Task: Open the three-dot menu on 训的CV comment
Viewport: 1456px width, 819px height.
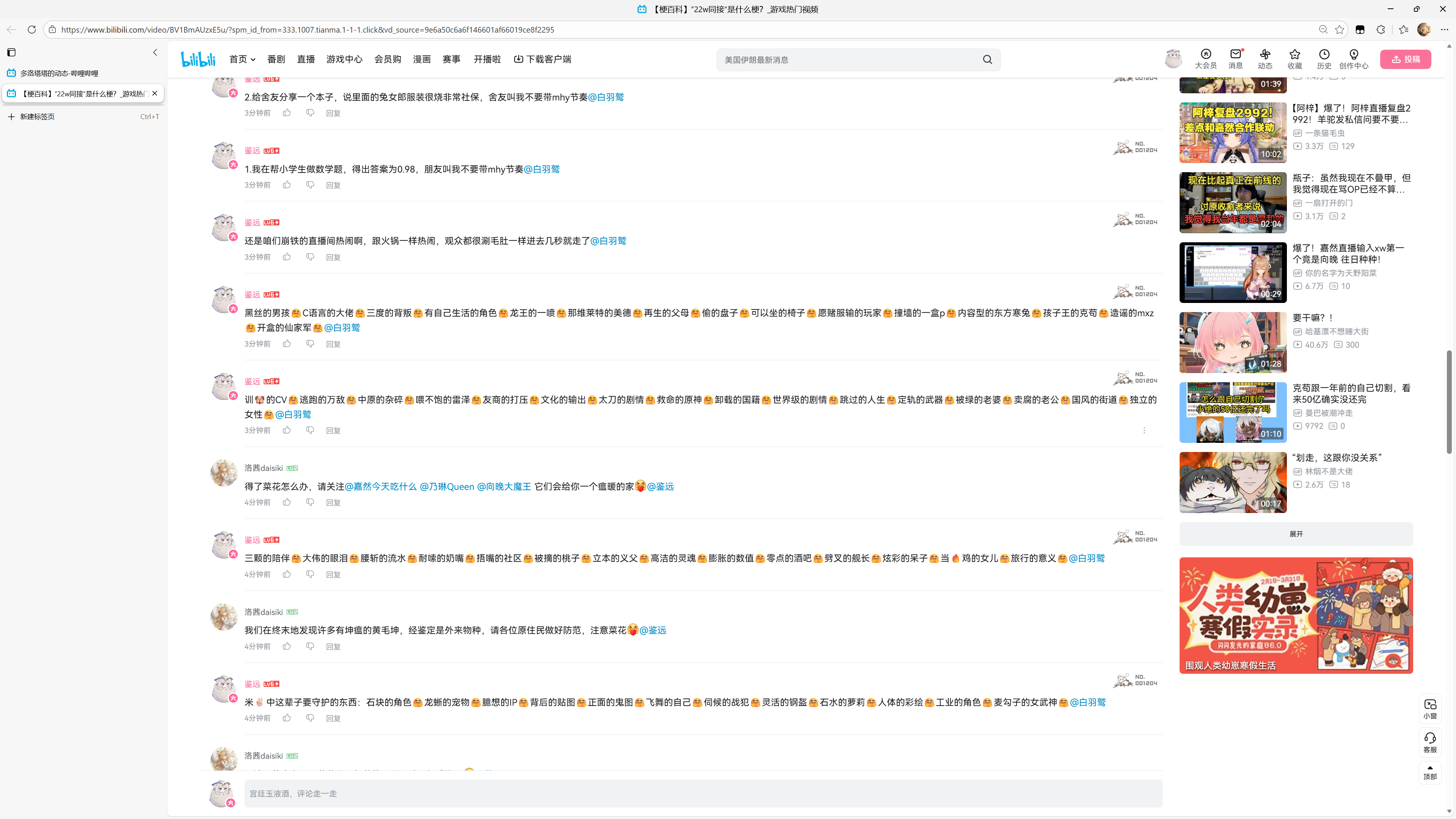Action: tap(1144, 430)
